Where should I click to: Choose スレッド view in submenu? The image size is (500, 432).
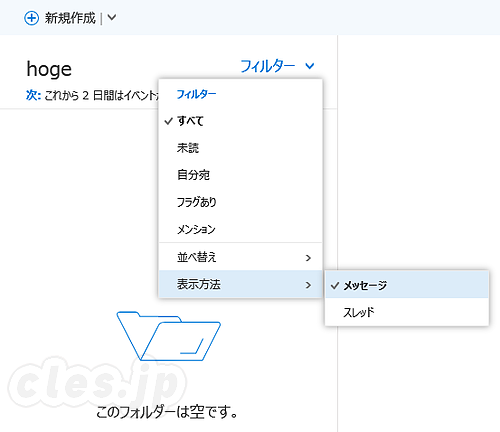coord(407,312)
